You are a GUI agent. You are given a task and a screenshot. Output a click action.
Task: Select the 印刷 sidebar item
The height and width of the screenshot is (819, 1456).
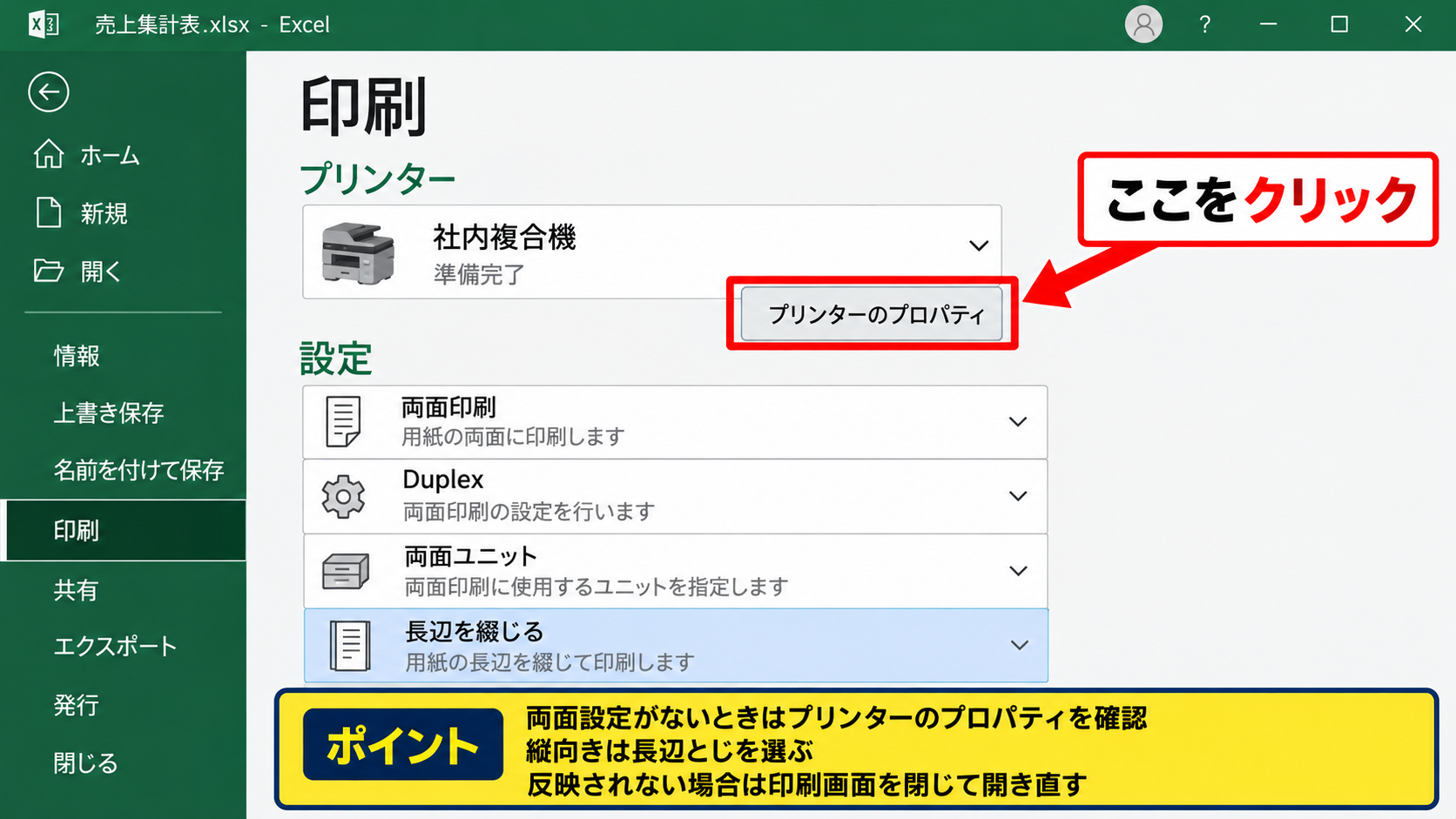125,530
